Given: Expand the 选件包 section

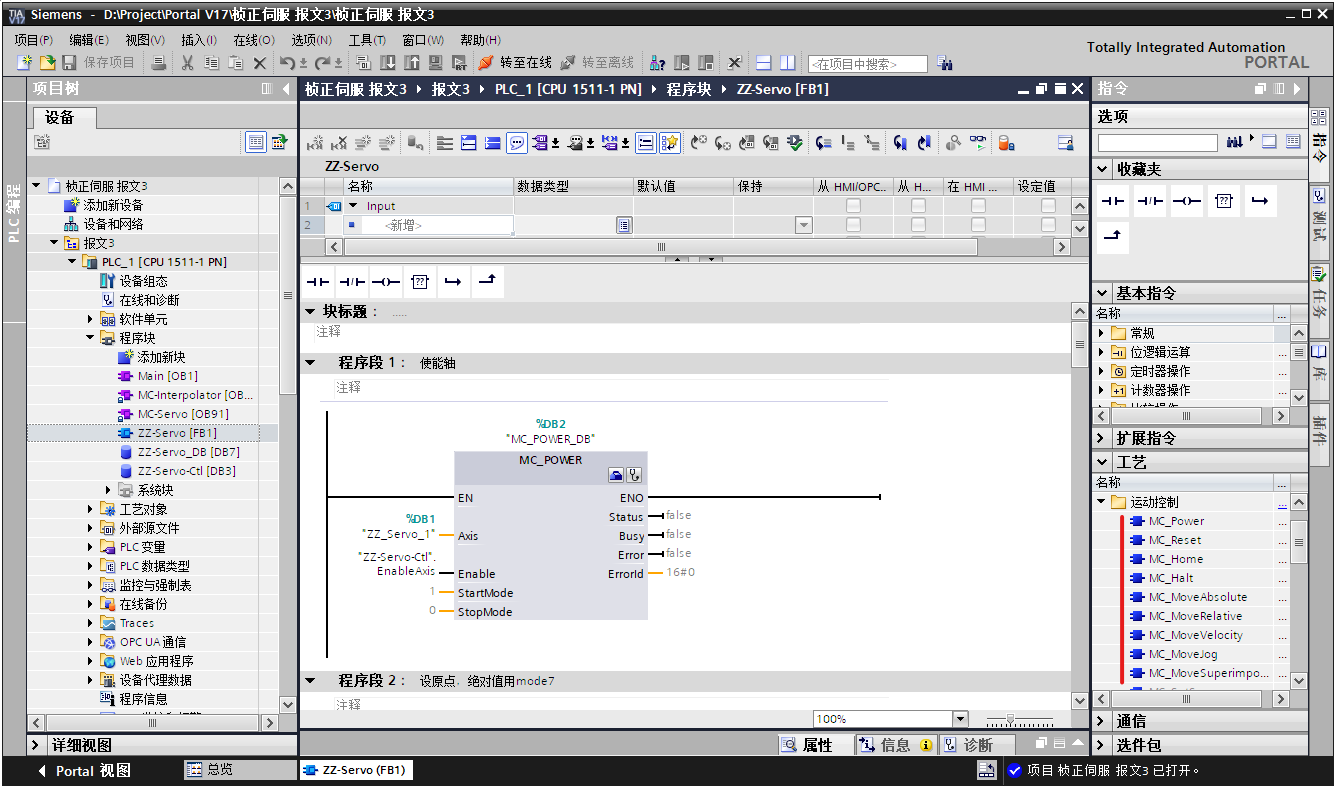Looking at the screenshot, I should tap(1102, 745).
